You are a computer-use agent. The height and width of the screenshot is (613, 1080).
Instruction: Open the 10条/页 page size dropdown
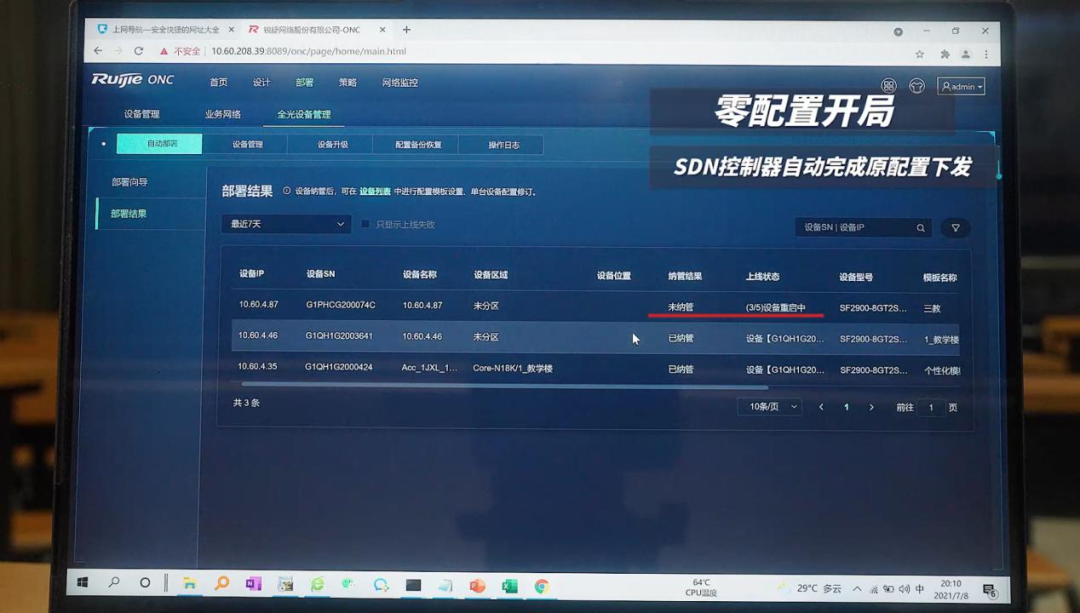click(769, 407)
